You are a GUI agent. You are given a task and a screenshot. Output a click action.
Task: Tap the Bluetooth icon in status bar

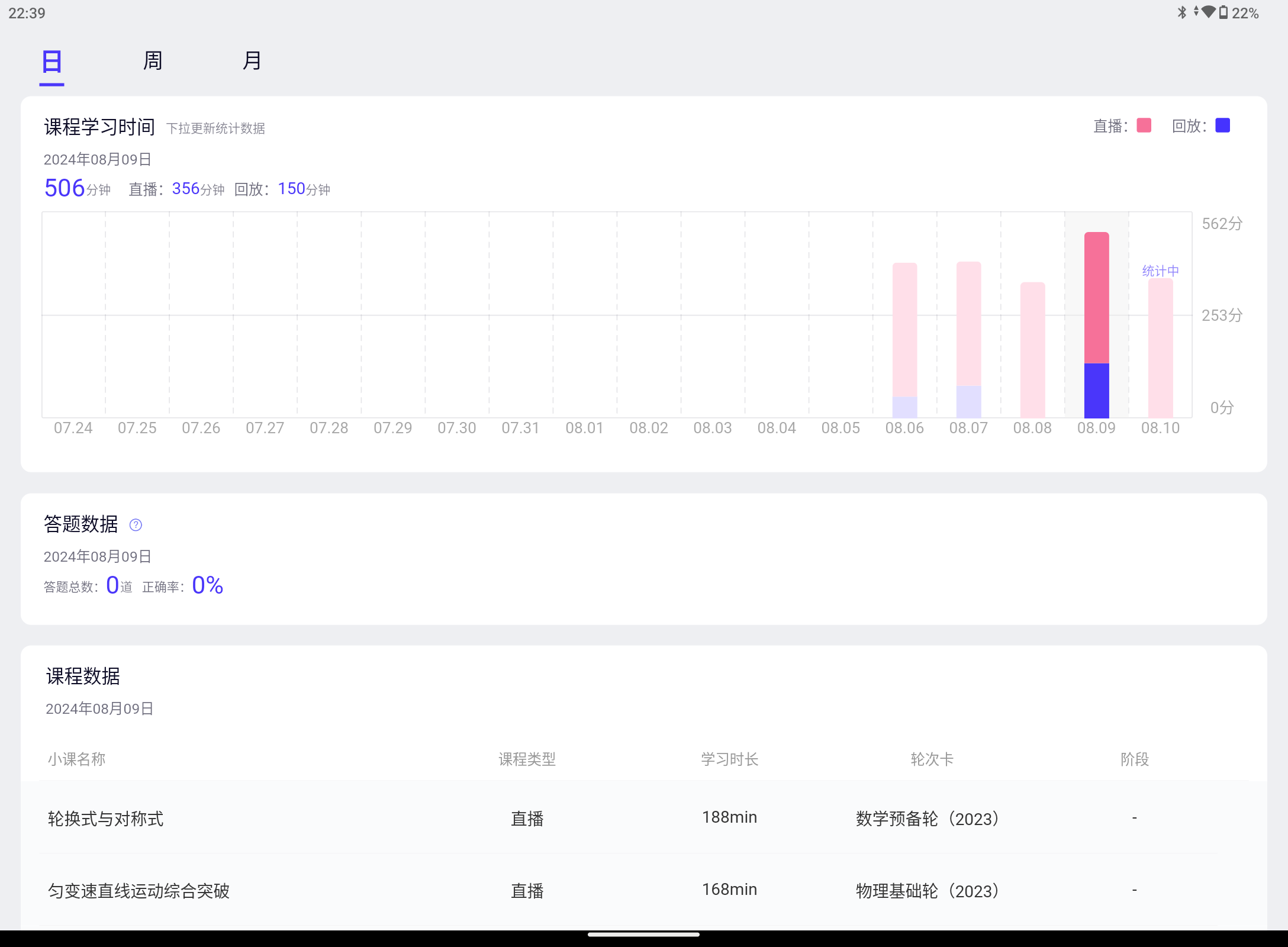tap(1182, 12)
